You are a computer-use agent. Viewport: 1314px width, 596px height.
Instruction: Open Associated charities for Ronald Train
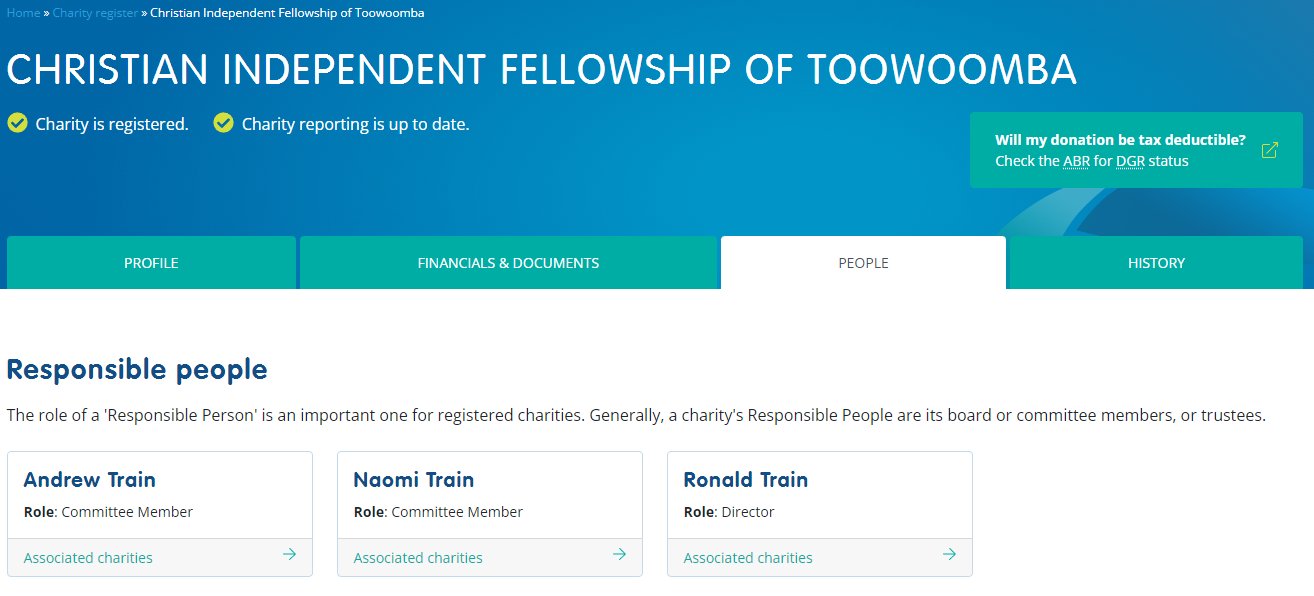click(748, 558)
